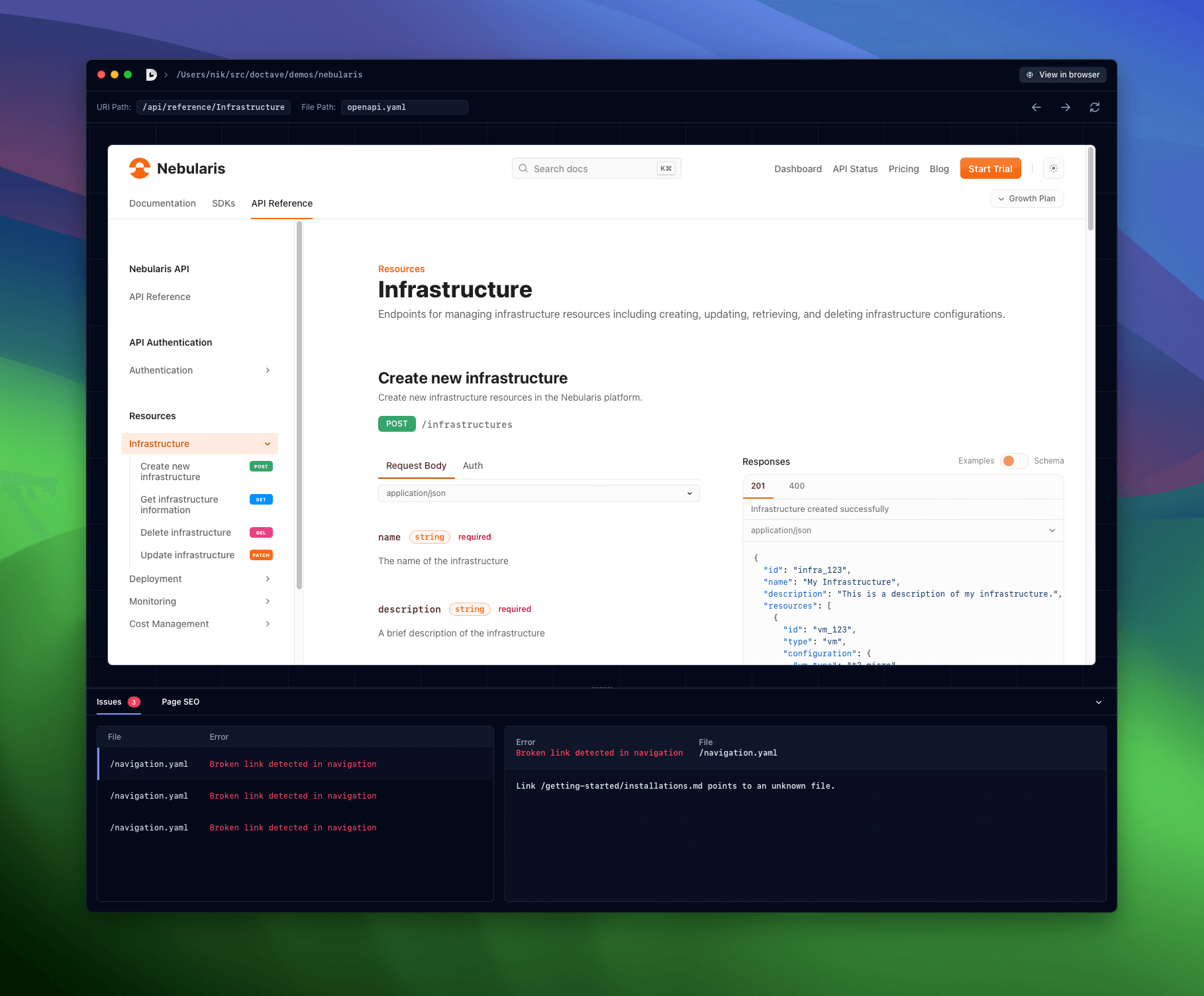The height and width of the screenshot is (996, 1204).
Task: Open the Pricing page link
Action: coord(903,169)
